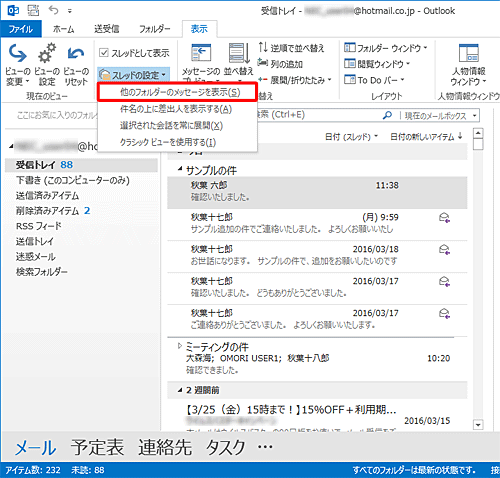
Task: Open the navigation bar more options ellipsis
Action: tap(265, 447)
